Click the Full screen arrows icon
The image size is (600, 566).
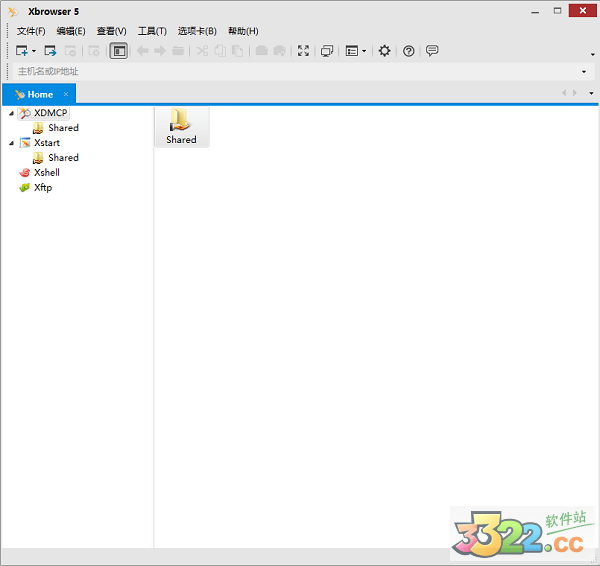pos(303,51)
